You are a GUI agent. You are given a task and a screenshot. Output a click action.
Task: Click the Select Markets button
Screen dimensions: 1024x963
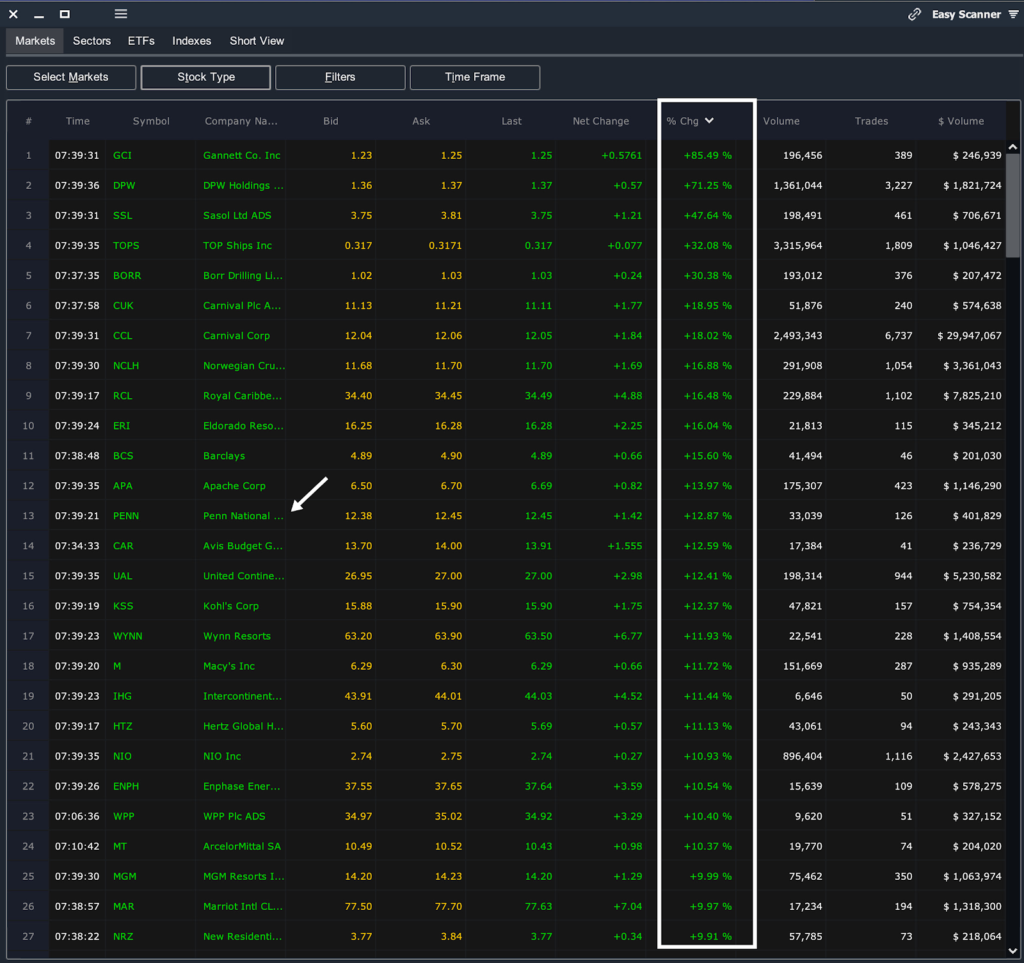pos(71,77)
